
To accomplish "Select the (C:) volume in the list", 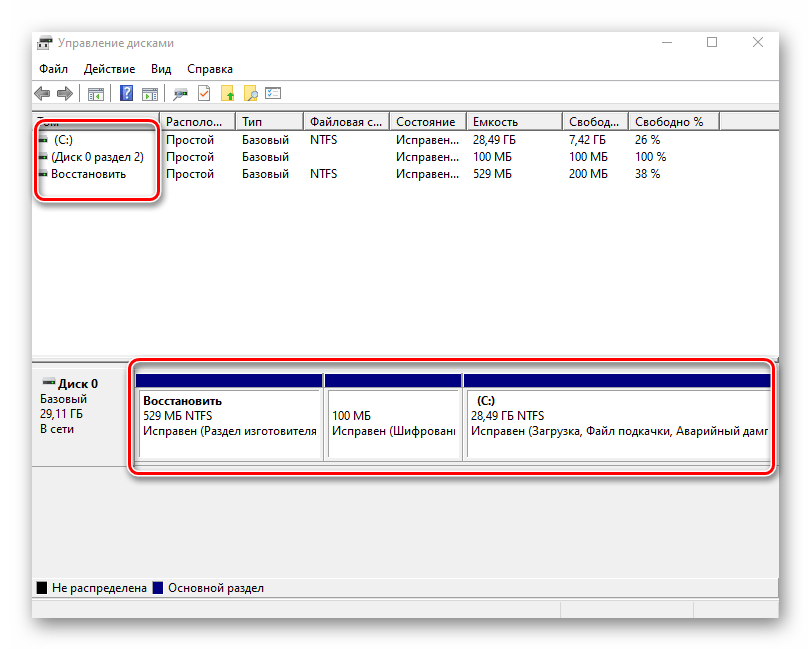I will [x=63, y=140].
